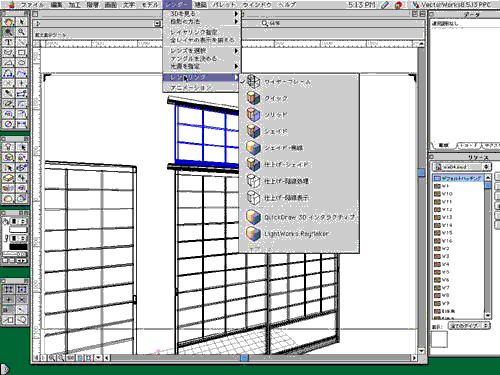
Task: Toggle the bottom-left constraint icon
Action: point(8,320)
